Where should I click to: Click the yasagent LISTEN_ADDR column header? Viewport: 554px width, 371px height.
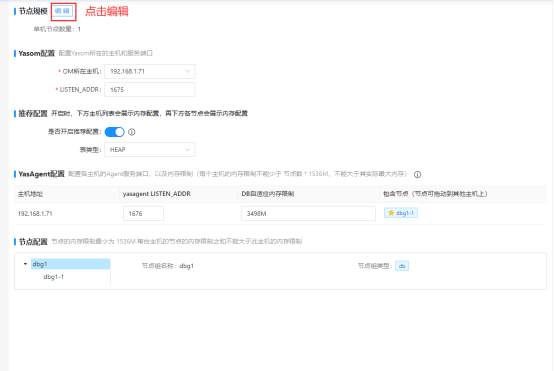[x=157, y=194]
